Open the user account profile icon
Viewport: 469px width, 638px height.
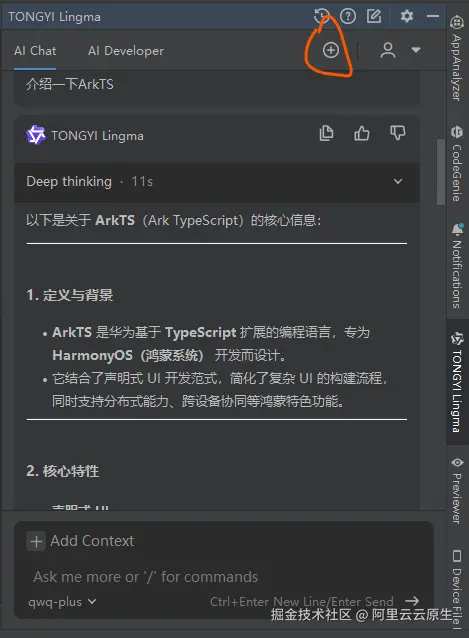[388, 50]
